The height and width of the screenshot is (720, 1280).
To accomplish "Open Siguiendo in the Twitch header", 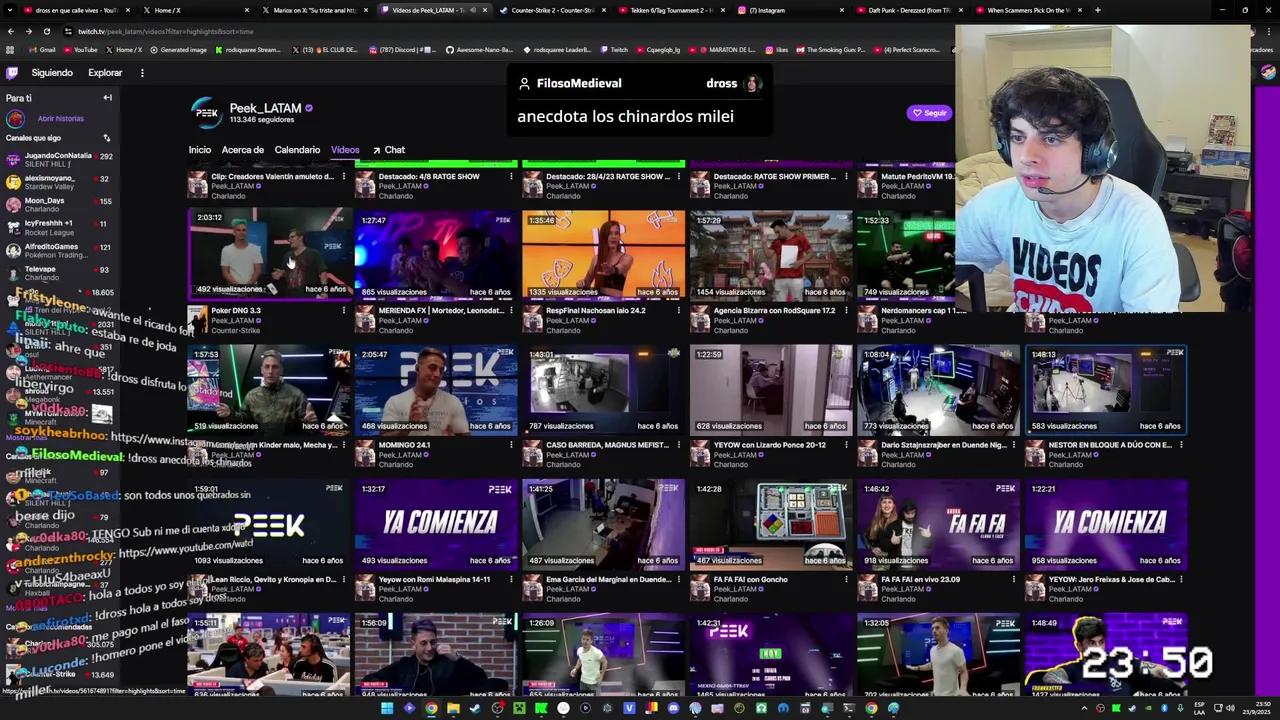I will pos(52,73).
